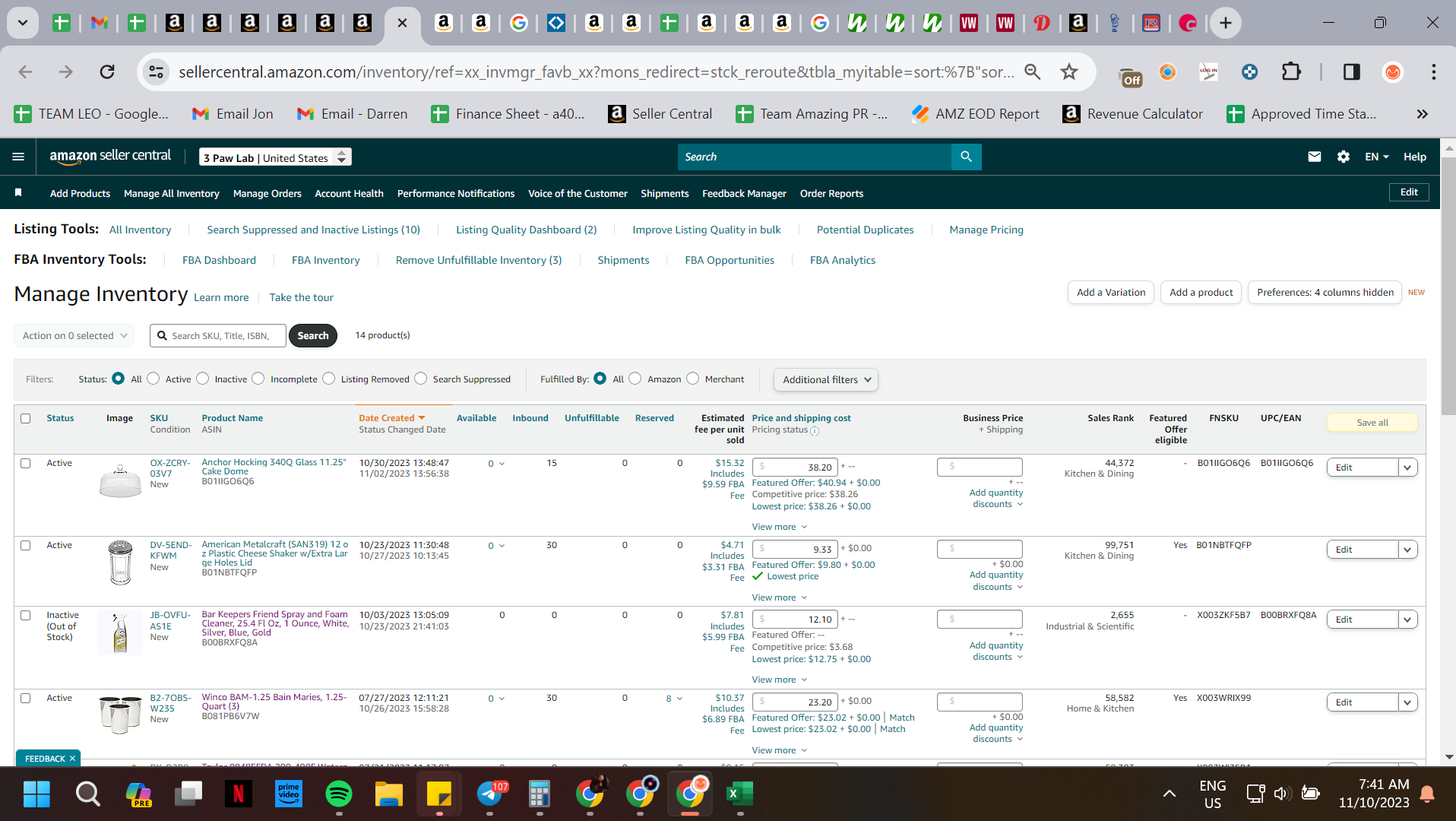Toggle the Chrome side panel icon
Image resolution: width=1456 pixels, height=821 pixels.
tap(1351, 71)
